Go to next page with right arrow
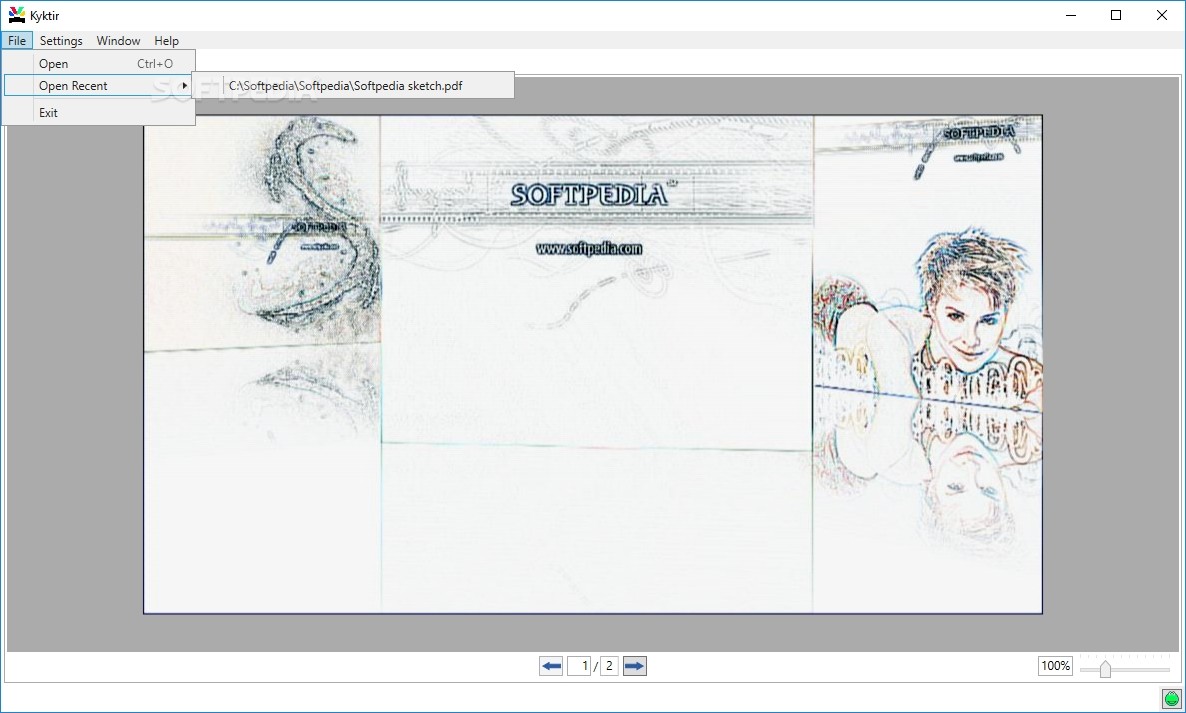The image size is (1186, 713). coord(635,666)
